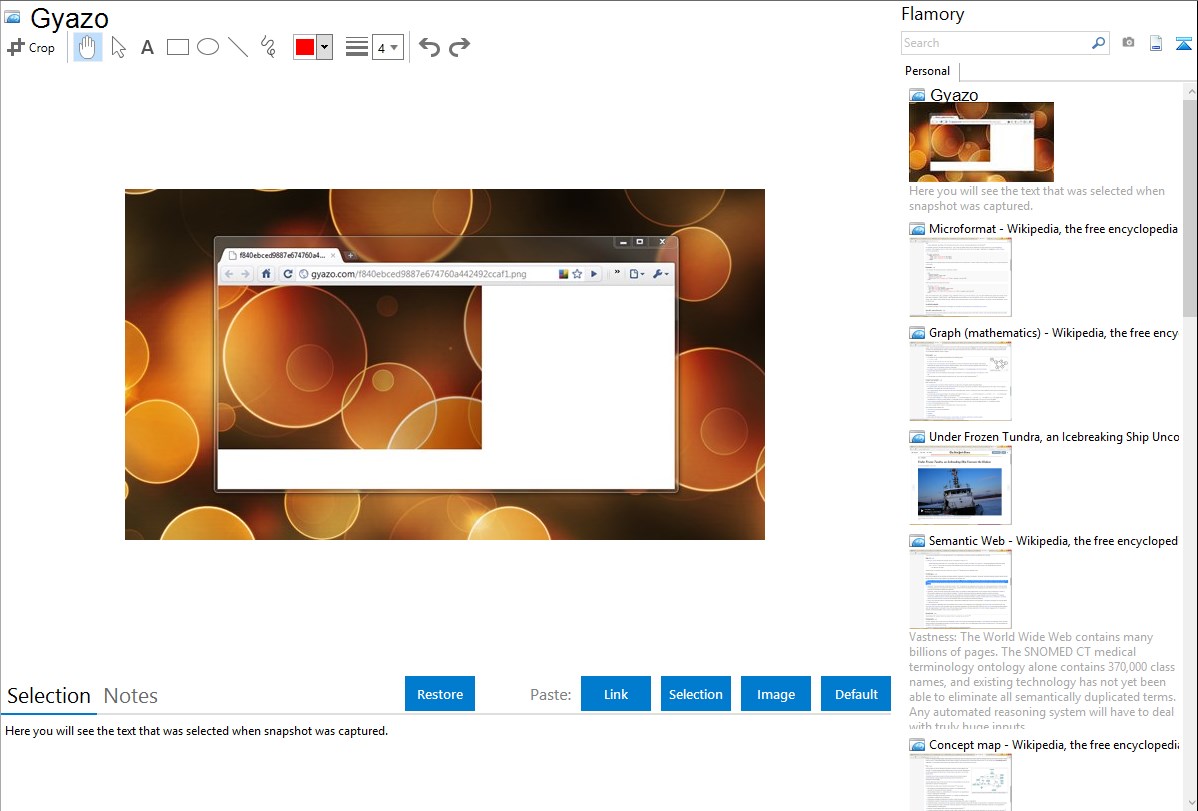Choose the freehand scribble tool
This screenshot has width=1198, height=811.
click(x=268, y=47)
